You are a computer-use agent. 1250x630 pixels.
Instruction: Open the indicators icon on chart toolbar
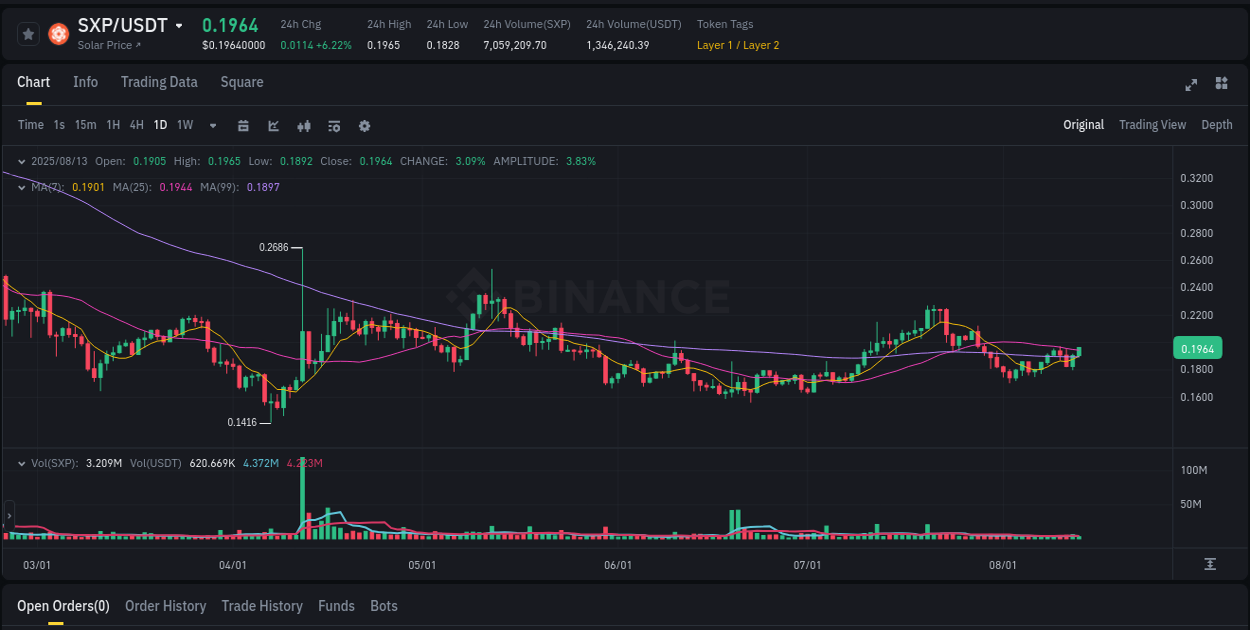[x=303, y=125]
